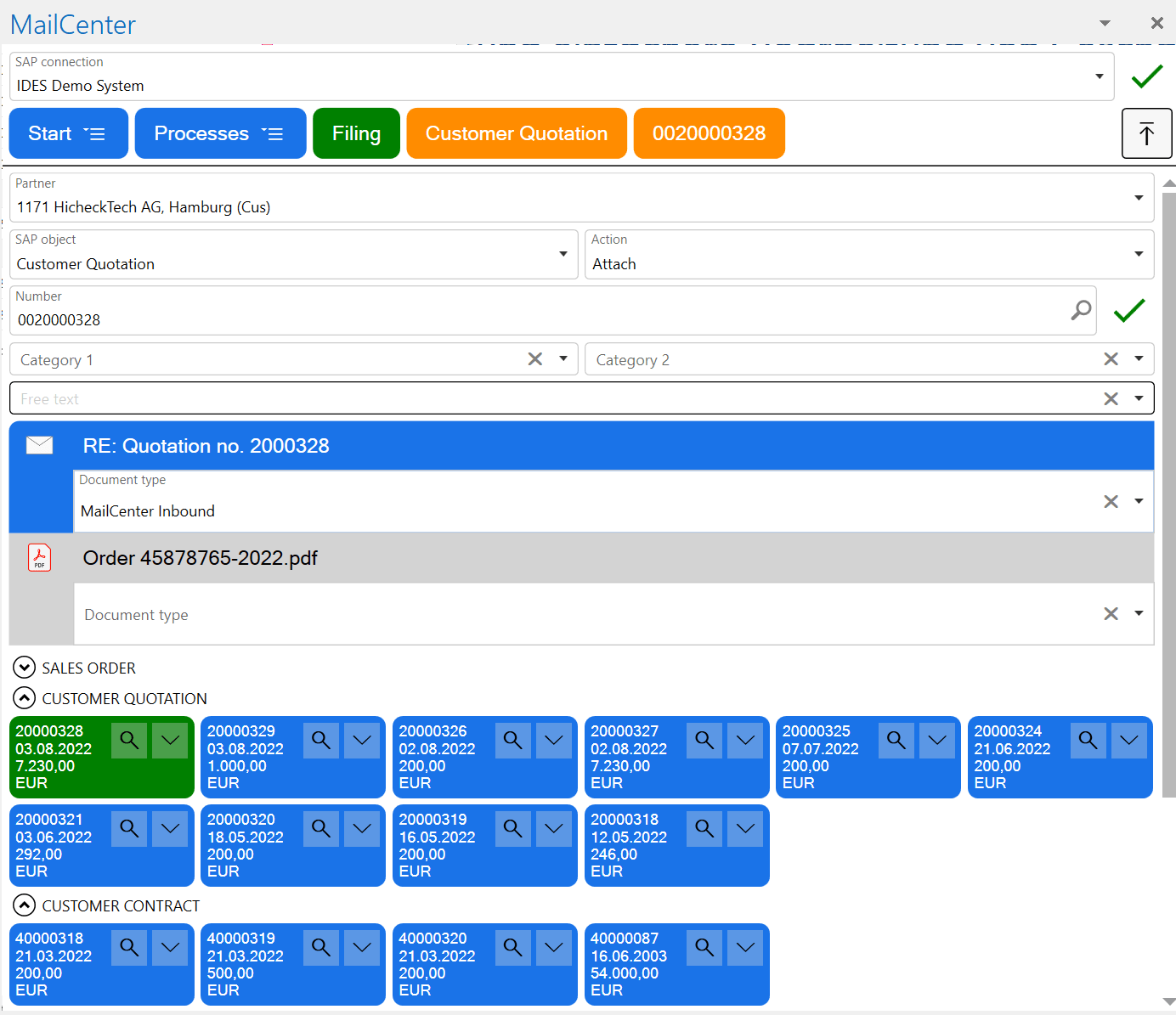This screenshot has width=1176, height=1015.
Task: Click the envelope icon on the email row
Action: click(39, 445)
